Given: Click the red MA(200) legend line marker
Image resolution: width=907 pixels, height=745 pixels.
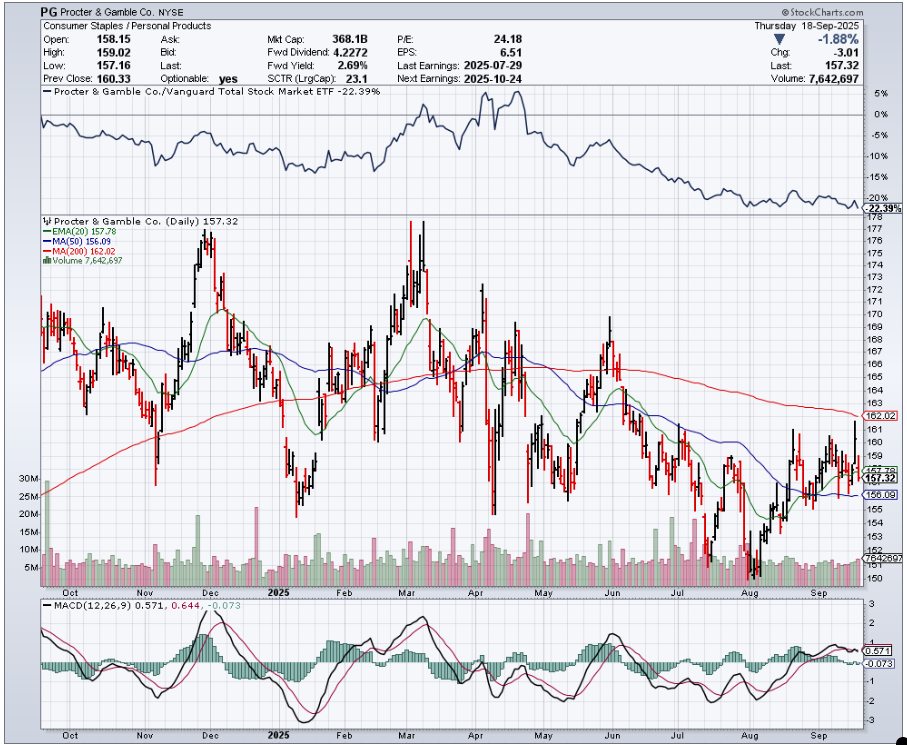Looking at the screenshot, I should (x=47, y=251).
